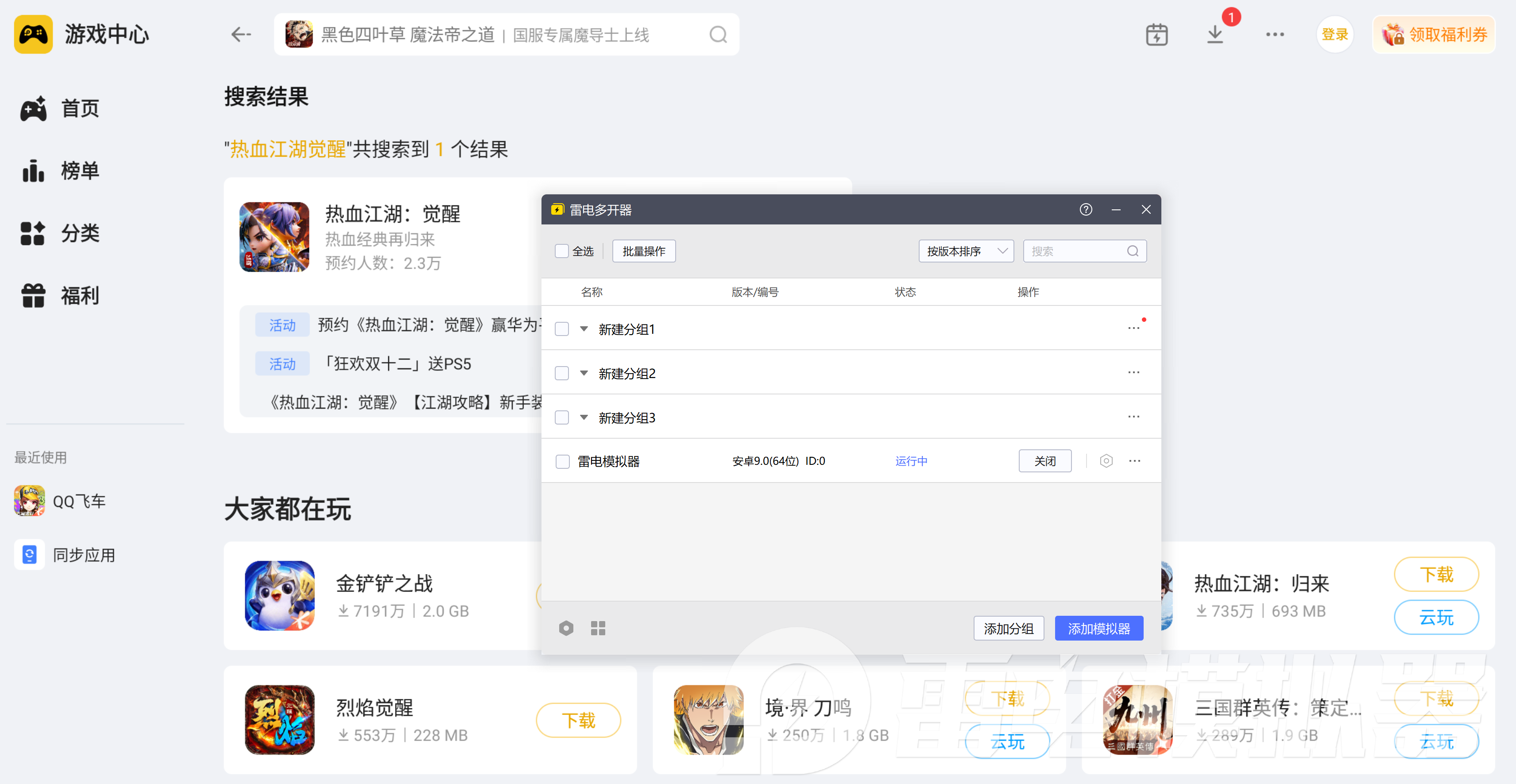This screenshot has width=1516, height=784.
Task: Open more options for 新建分组2
Action: 1133,373
